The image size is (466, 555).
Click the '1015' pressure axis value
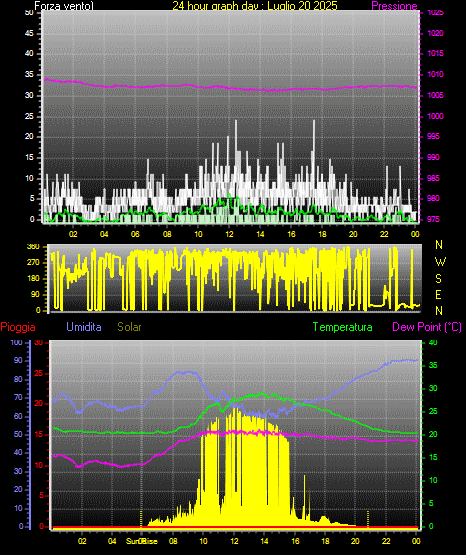[436, 53]
